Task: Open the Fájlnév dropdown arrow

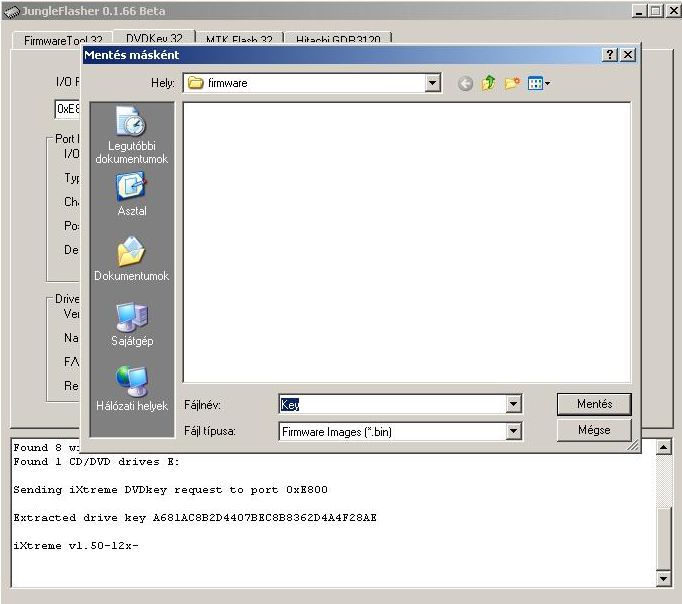Action: click(514, 405)
